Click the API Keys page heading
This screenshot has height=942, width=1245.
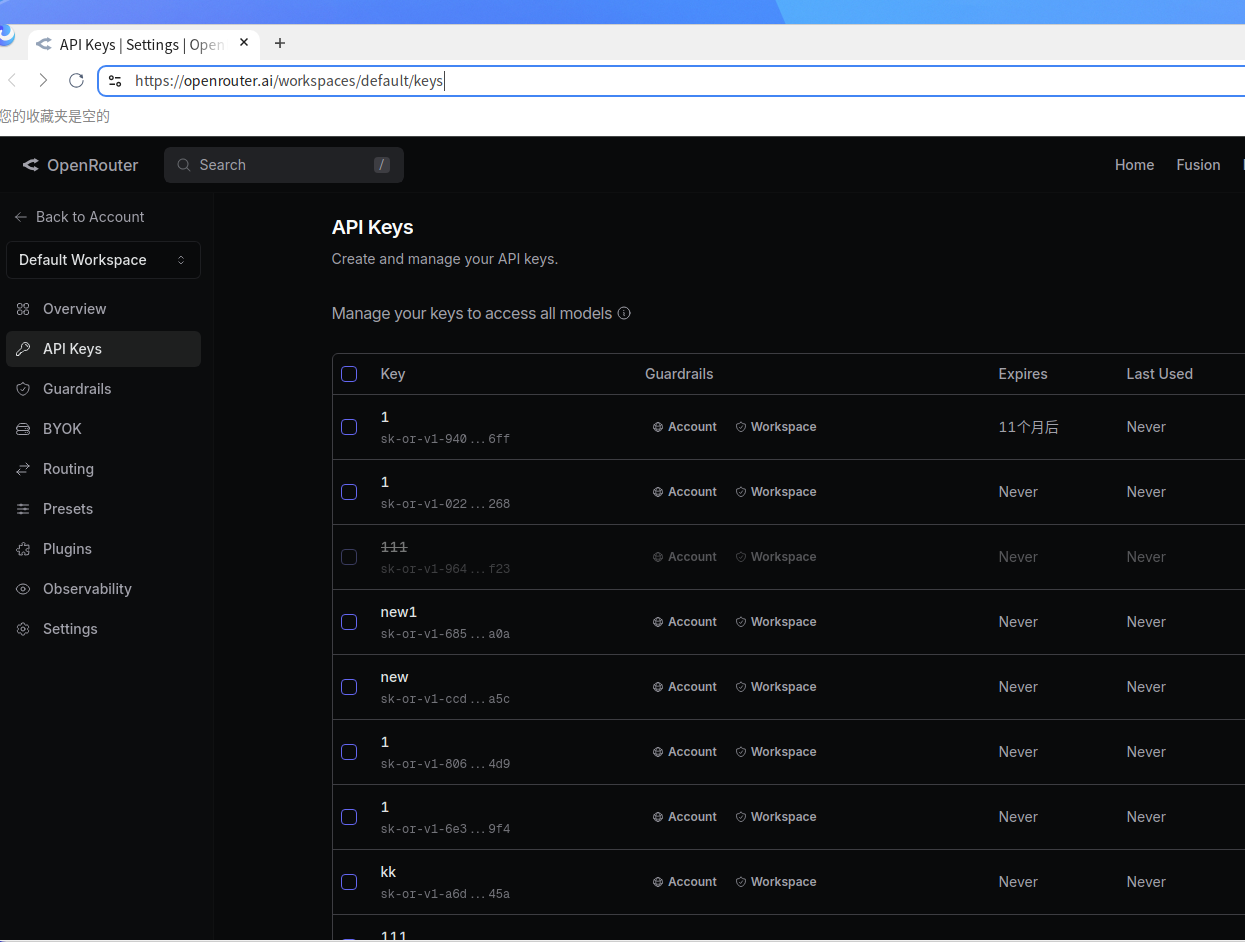(x=372, y=227)
